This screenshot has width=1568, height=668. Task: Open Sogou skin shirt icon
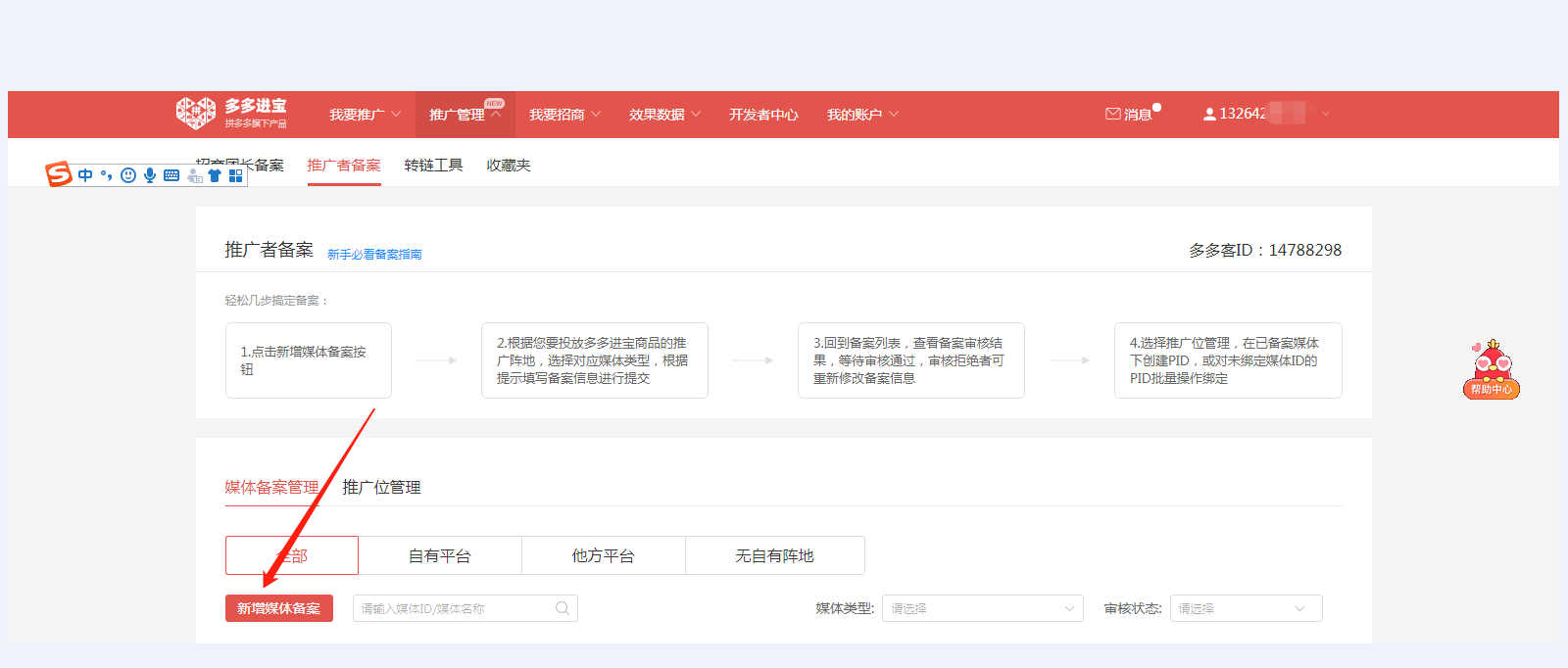(215, 175)
